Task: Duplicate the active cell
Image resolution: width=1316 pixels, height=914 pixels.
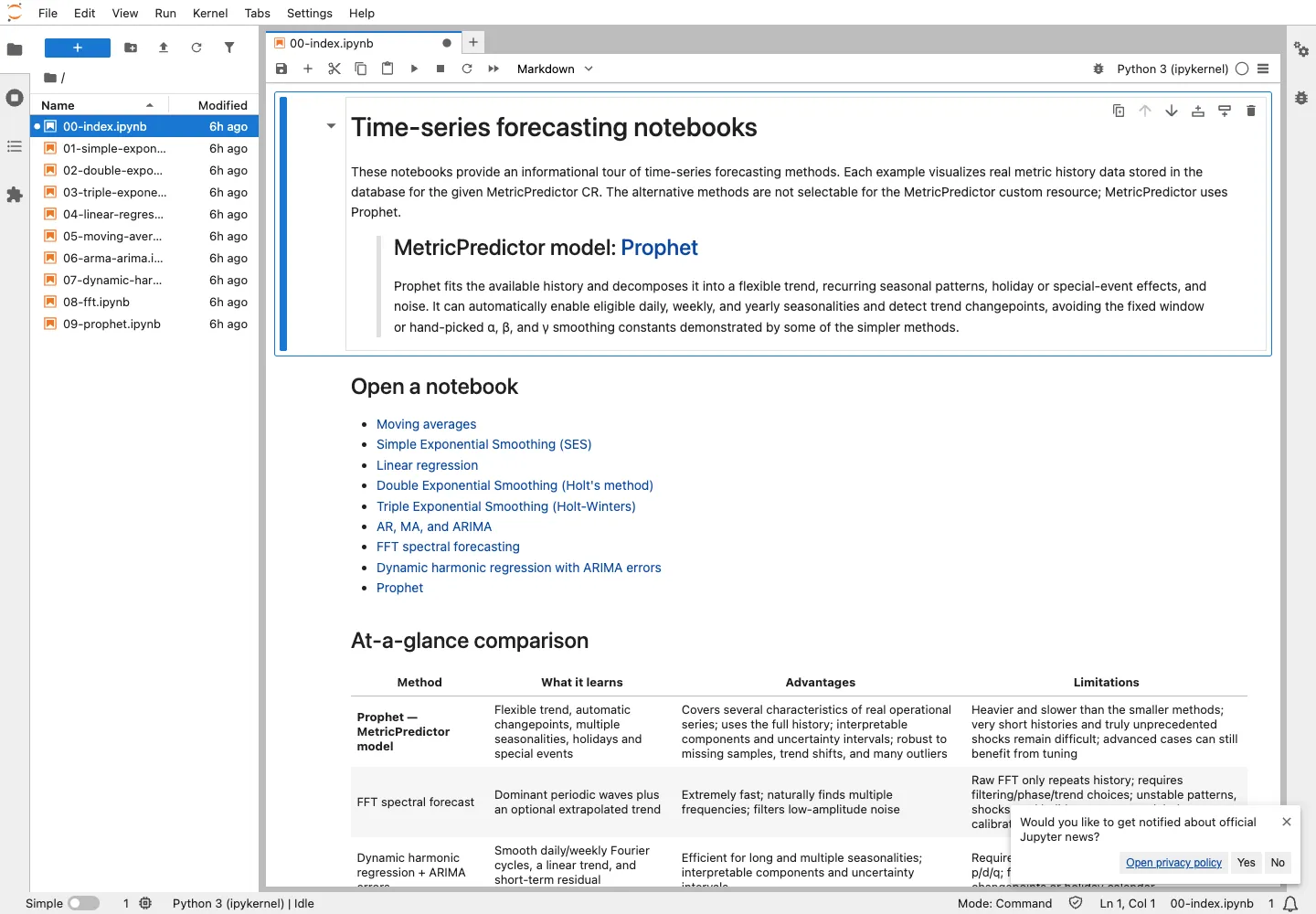Action: (1119, 111)
